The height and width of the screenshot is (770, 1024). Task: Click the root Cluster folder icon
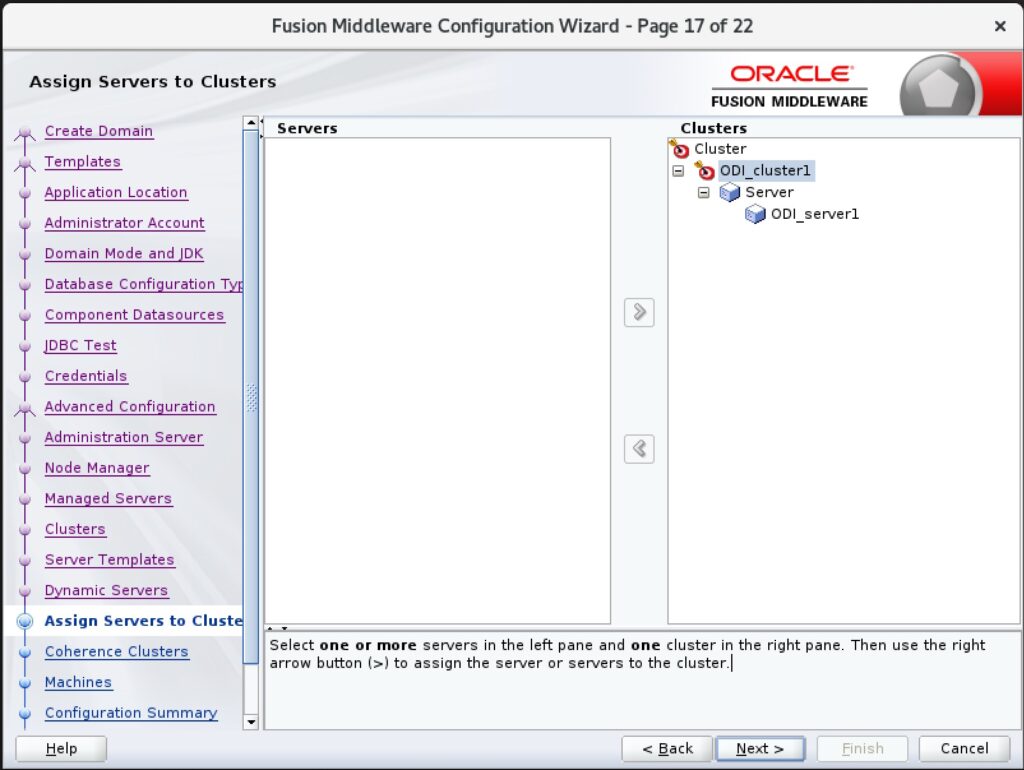click(679, 149)
